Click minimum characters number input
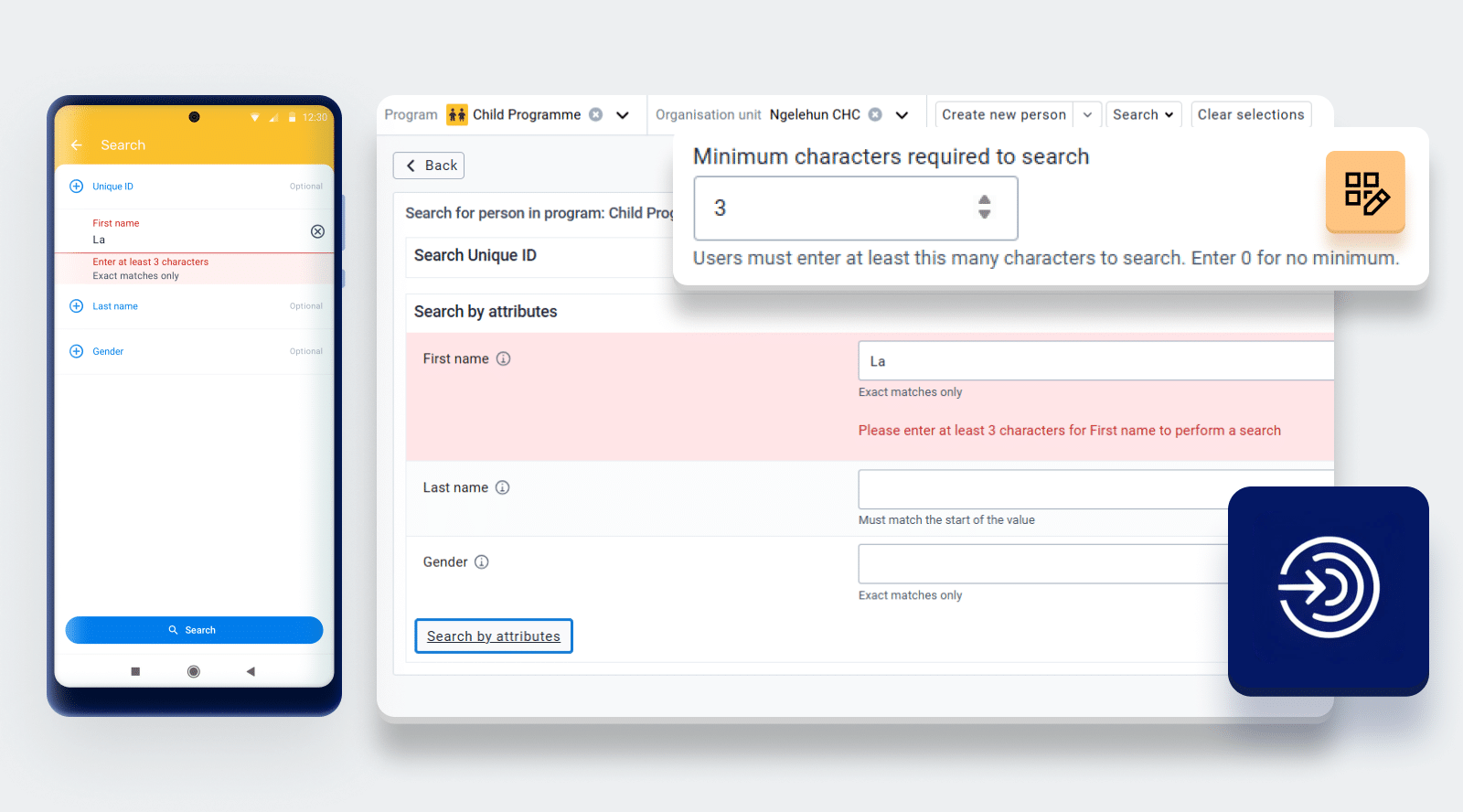The image size is (1463, 812). point(856,208)
